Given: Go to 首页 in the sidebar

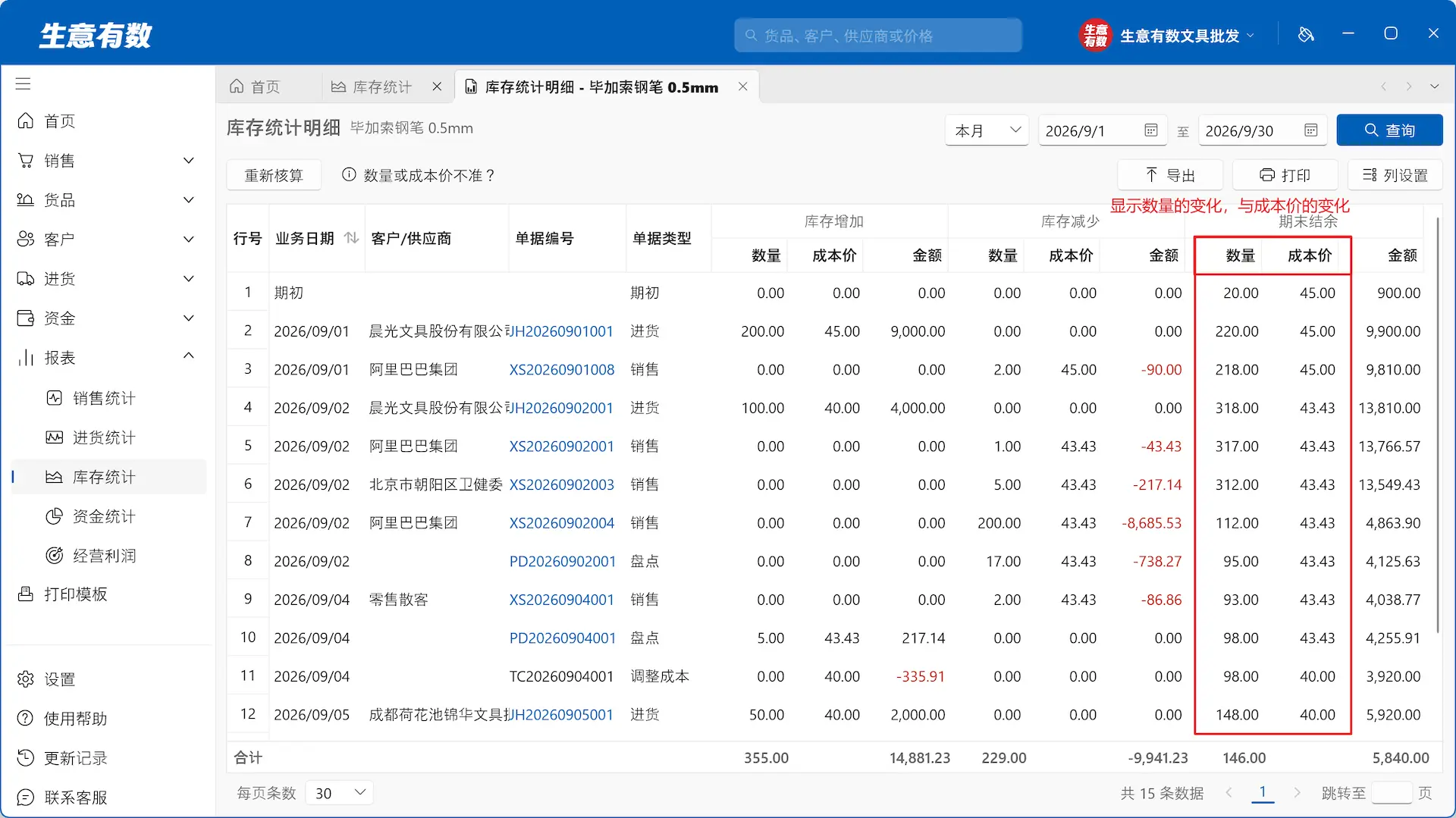Looking at the screenshot, I should (x=59, y=121).
